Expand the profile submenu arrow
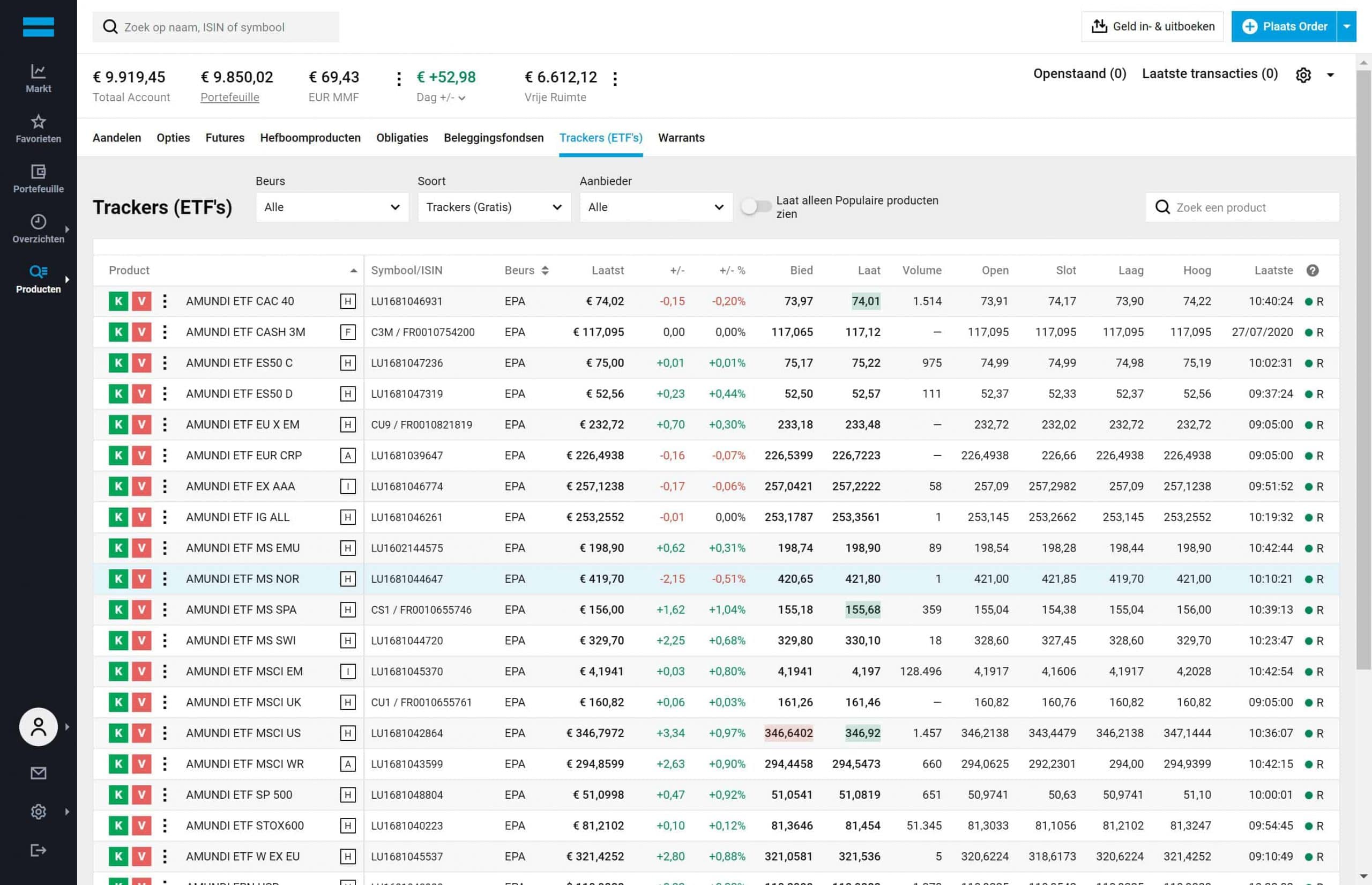The image size is (1372, 885). pos(67,726)
